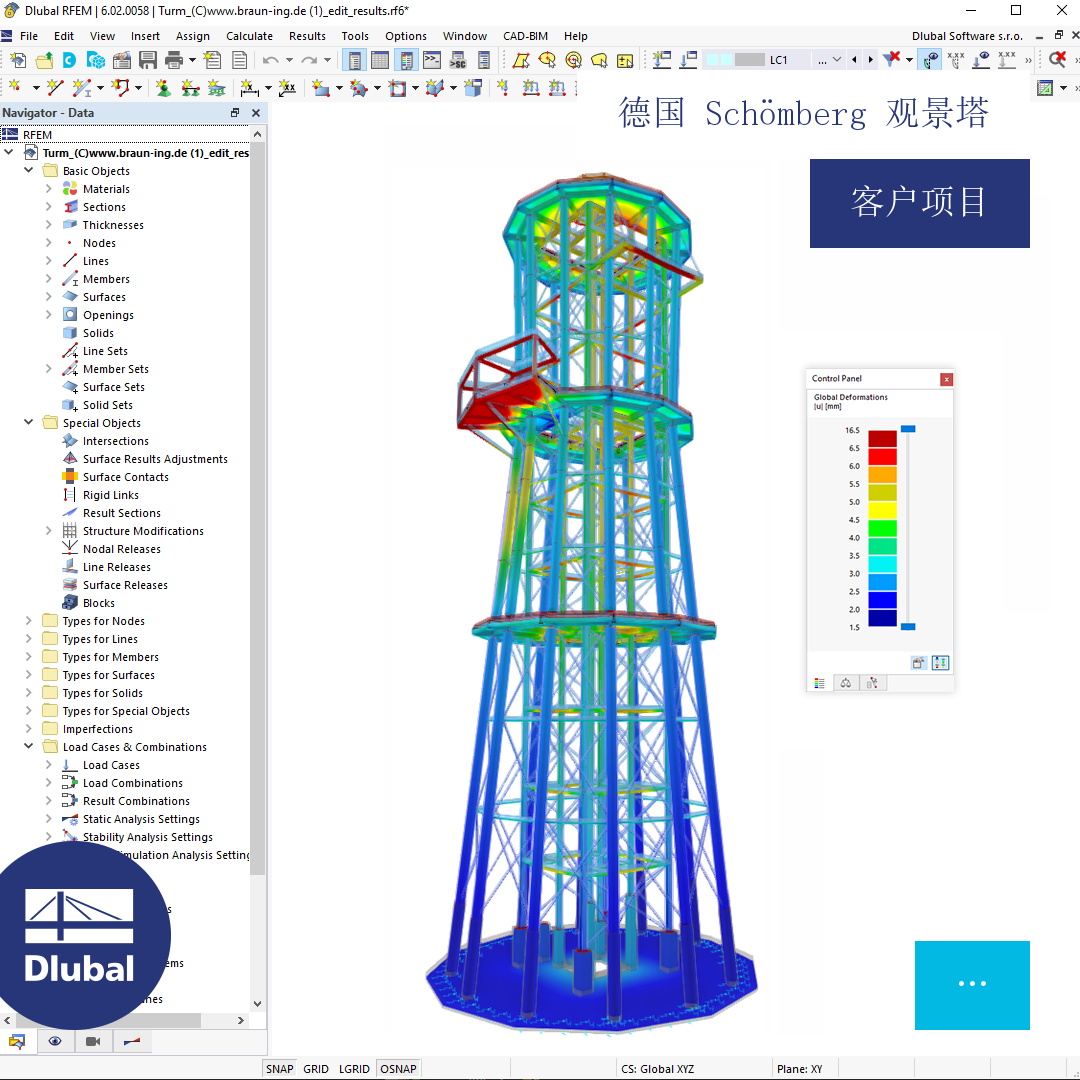Screen dimensions: 1080x1080
Task: Open the Assign menu
Action: [193, 36]
